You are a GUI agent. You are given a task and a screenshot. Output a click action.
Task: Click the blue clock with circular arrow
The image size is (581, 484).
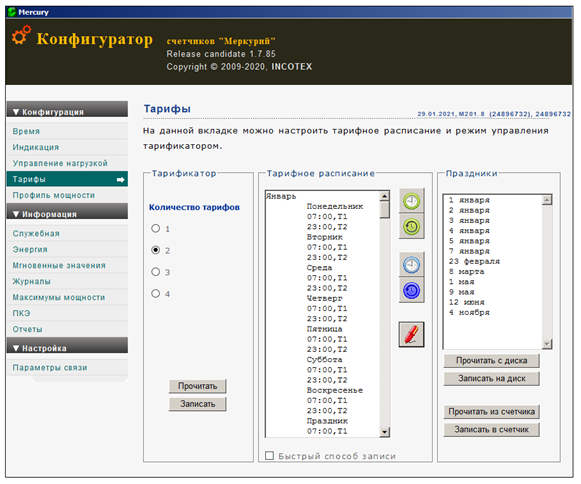coord(411,290)
